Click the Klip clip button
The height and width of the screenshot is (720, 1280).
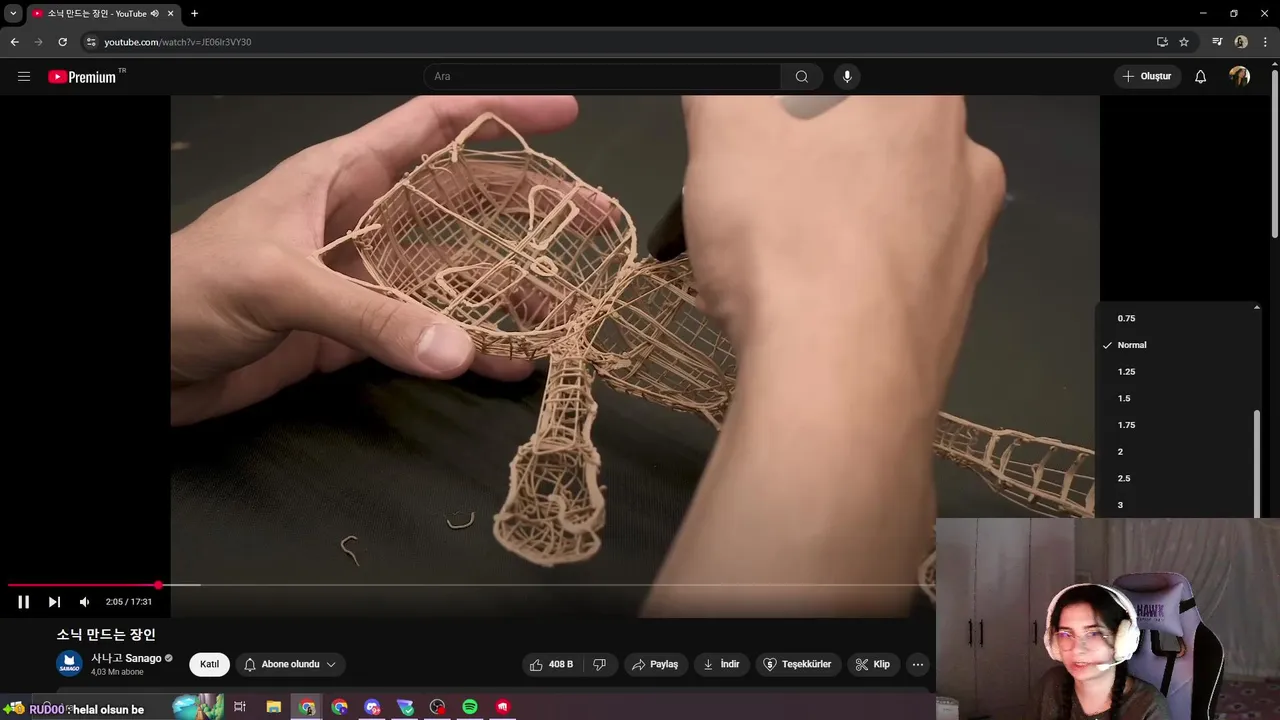tap(872, 664)
